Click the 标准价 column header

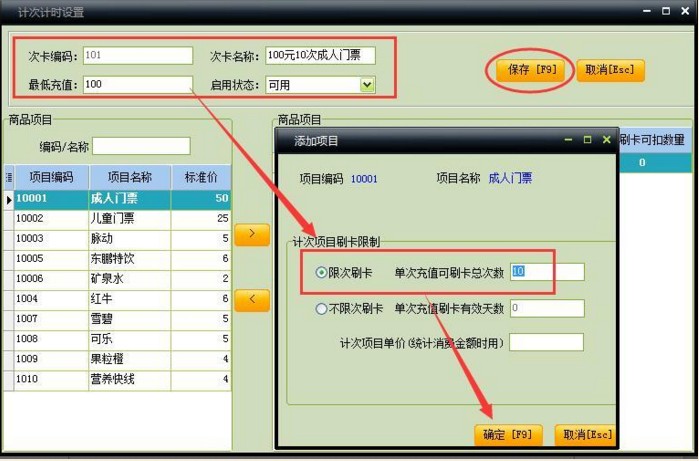(201, 177)
